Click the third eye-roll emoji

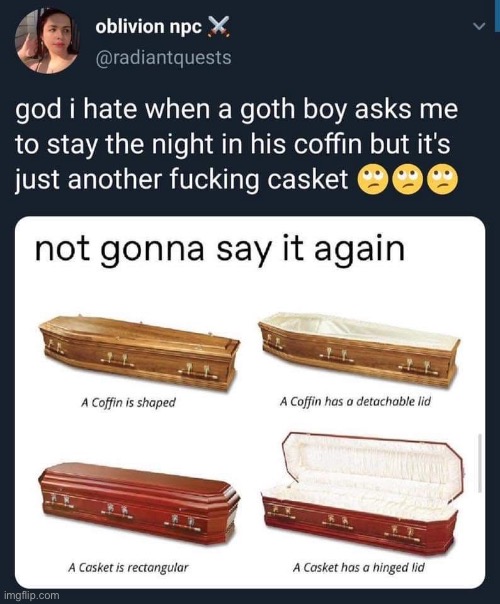pos(446,181)
